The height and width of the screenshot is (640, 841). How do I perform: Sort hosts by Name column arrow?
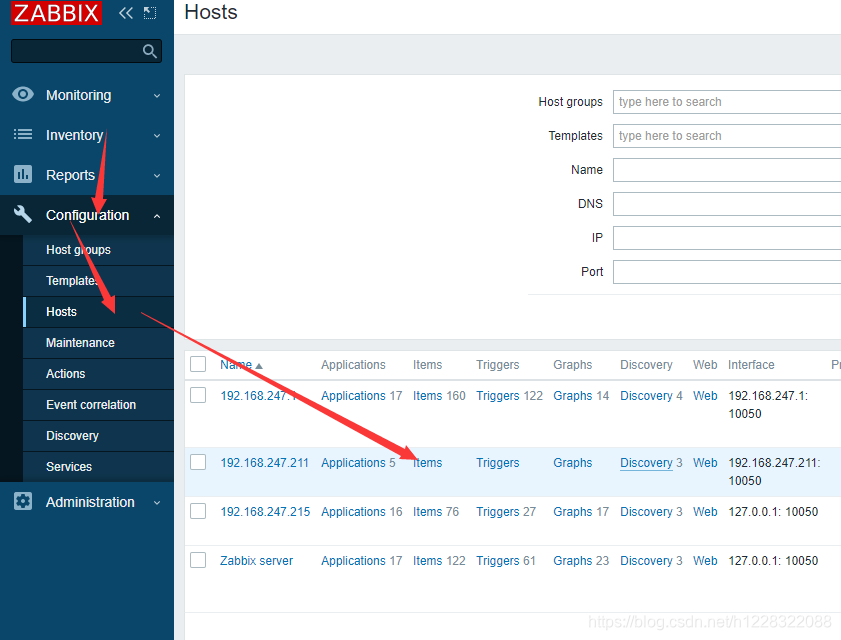pyautogui.click(x=259, y=366)
